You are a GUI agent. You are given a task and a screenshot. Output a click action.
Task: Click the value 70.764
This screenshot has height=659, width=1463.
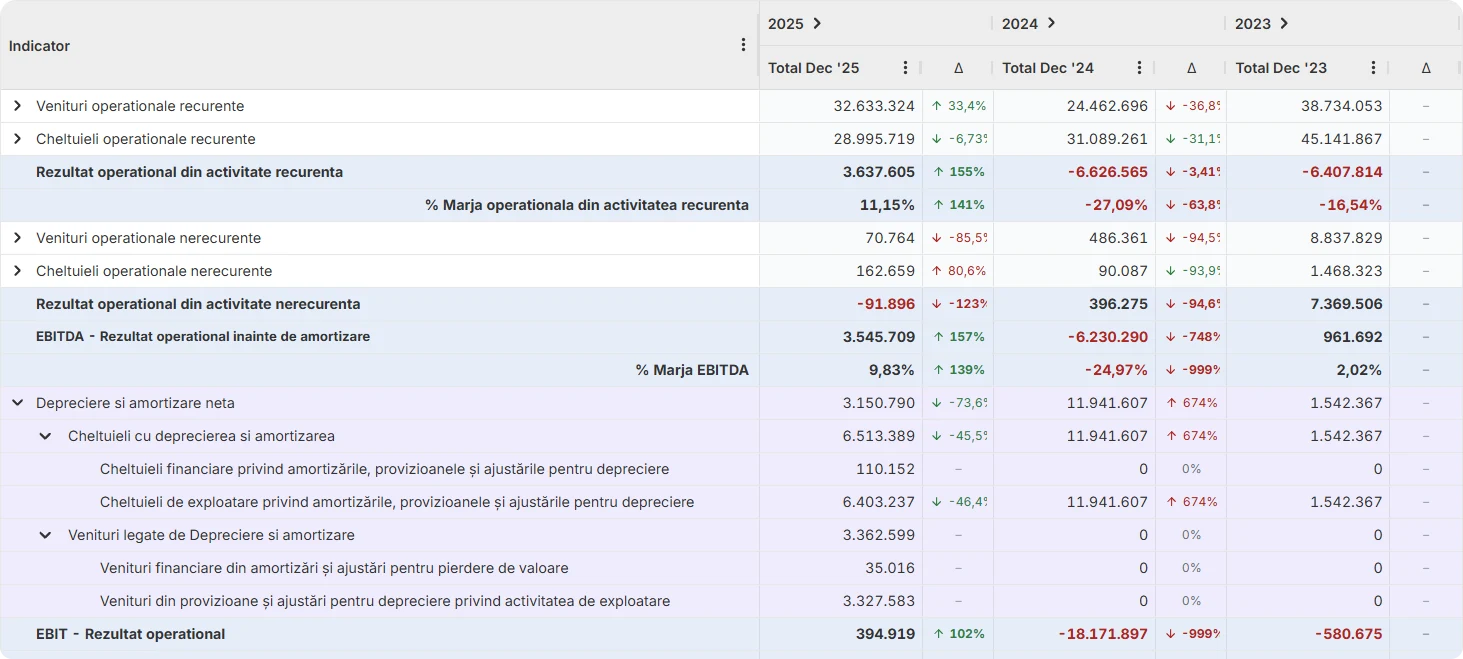pyautogui.click(x=890, y=238)
